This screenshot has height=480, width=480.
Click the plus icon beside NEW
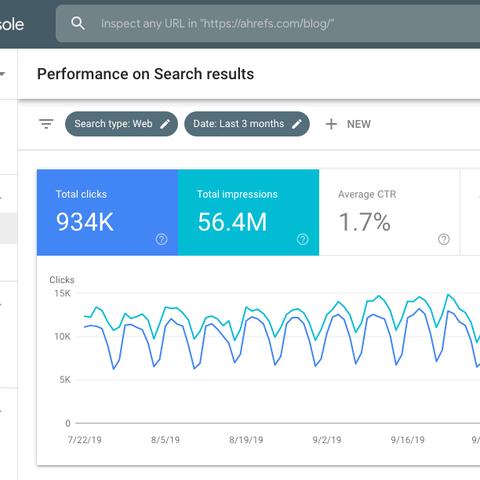331,124
